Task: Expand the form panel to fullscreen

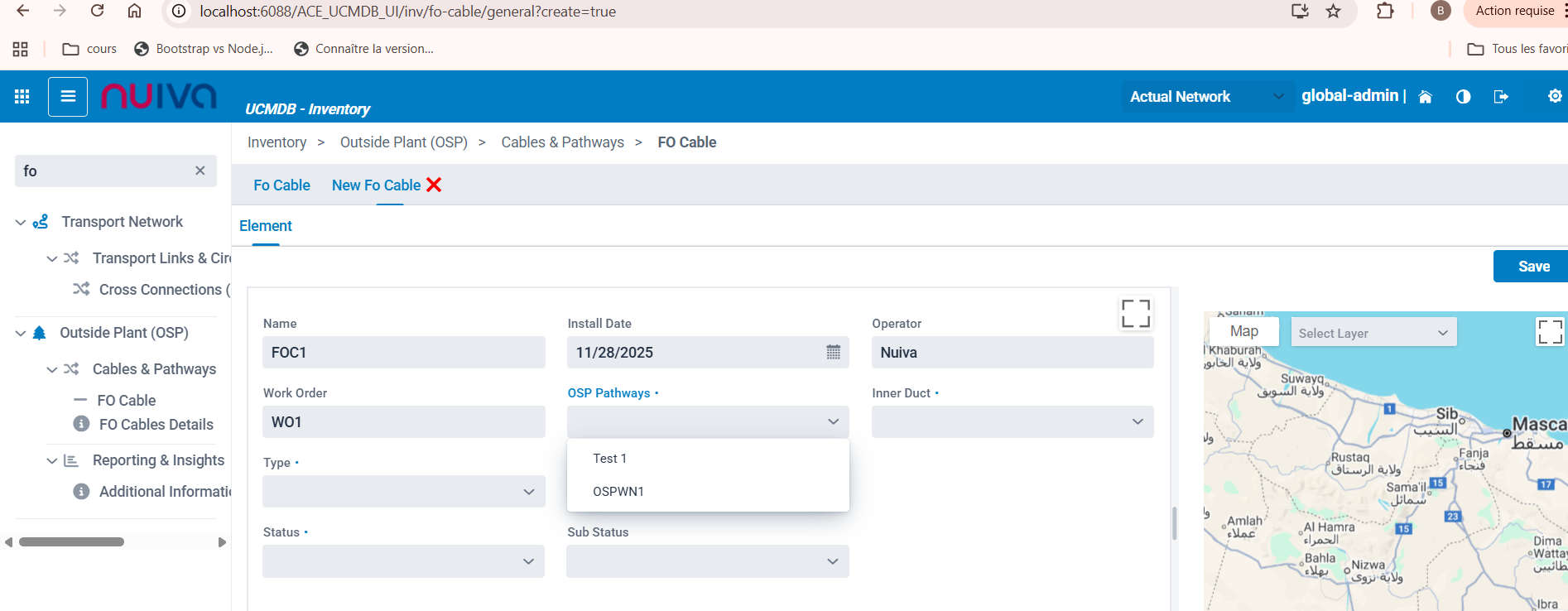Action: point(1136,314)
